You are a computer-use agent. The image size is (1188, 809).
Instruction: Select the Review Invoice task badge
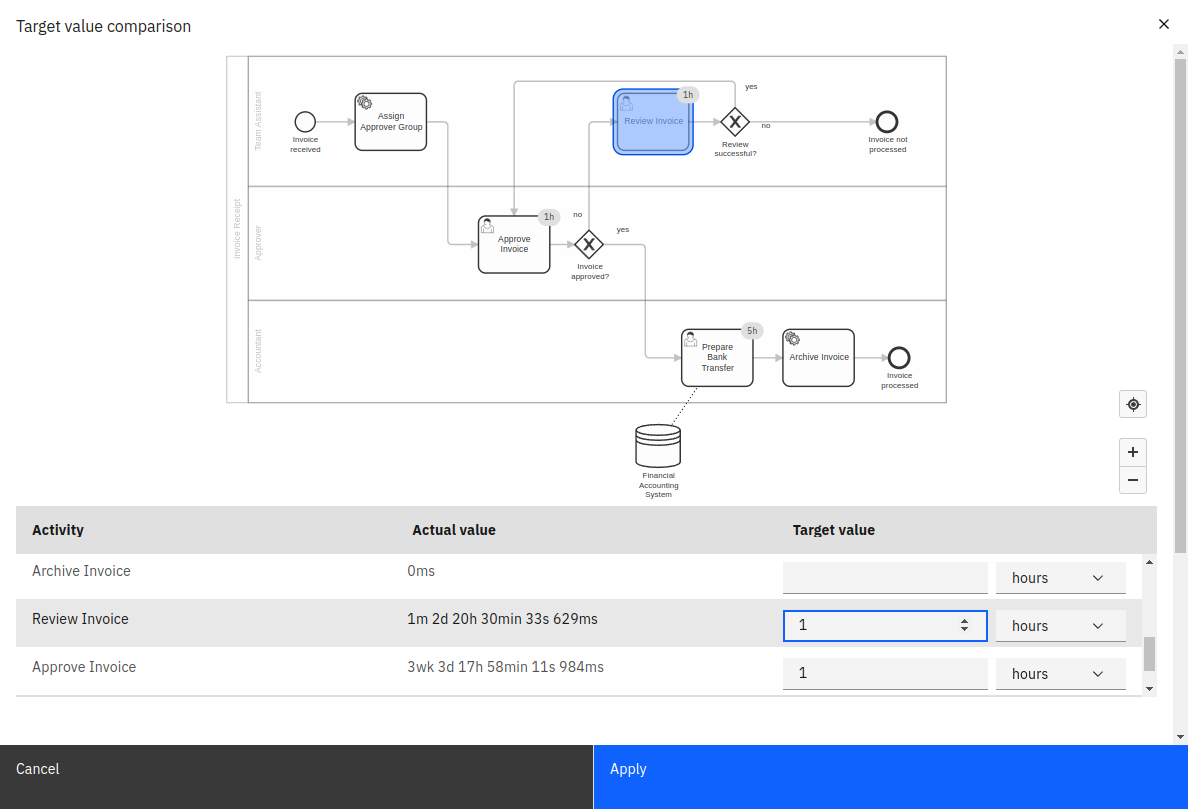pos(687,95)
